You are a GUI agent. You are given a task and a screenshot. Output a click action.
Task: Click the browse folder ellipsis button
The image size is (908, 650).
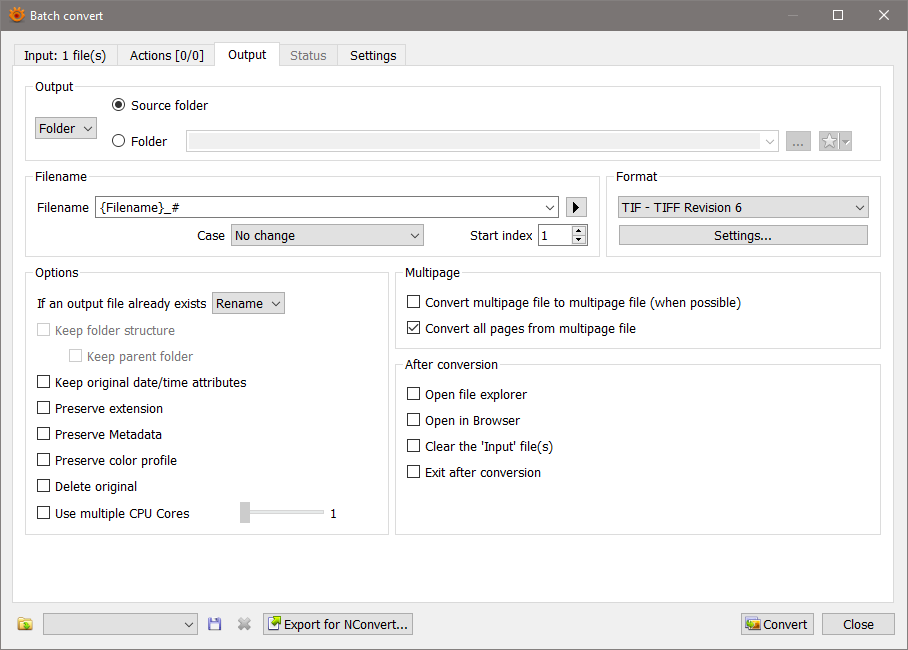798,141
